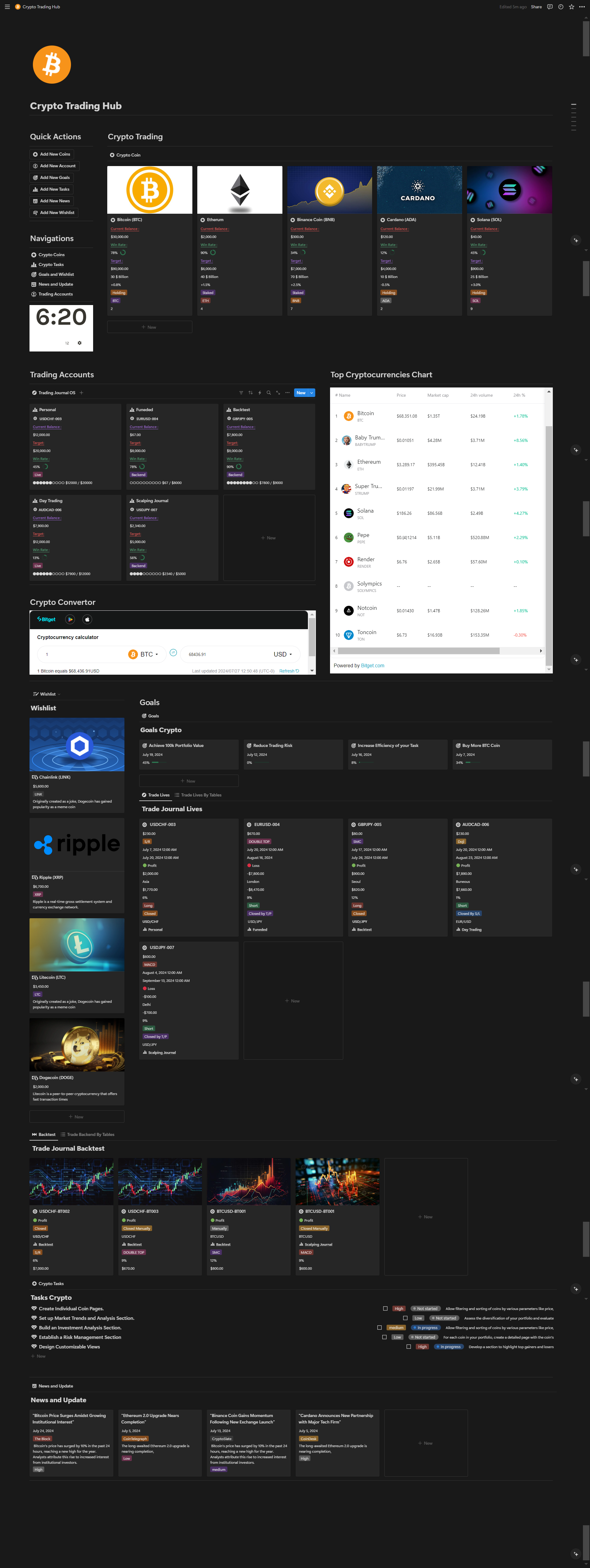The image size is (590, 1568).
Task: Open the three-dot page options menu
Action: 582,7
